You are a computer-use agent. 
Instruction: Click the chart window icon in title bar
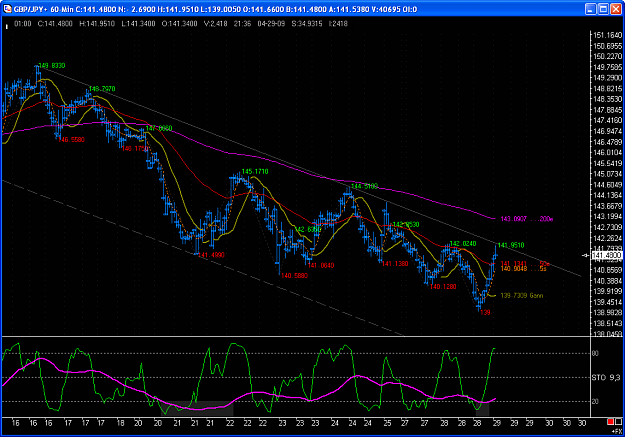coord(7,8)
